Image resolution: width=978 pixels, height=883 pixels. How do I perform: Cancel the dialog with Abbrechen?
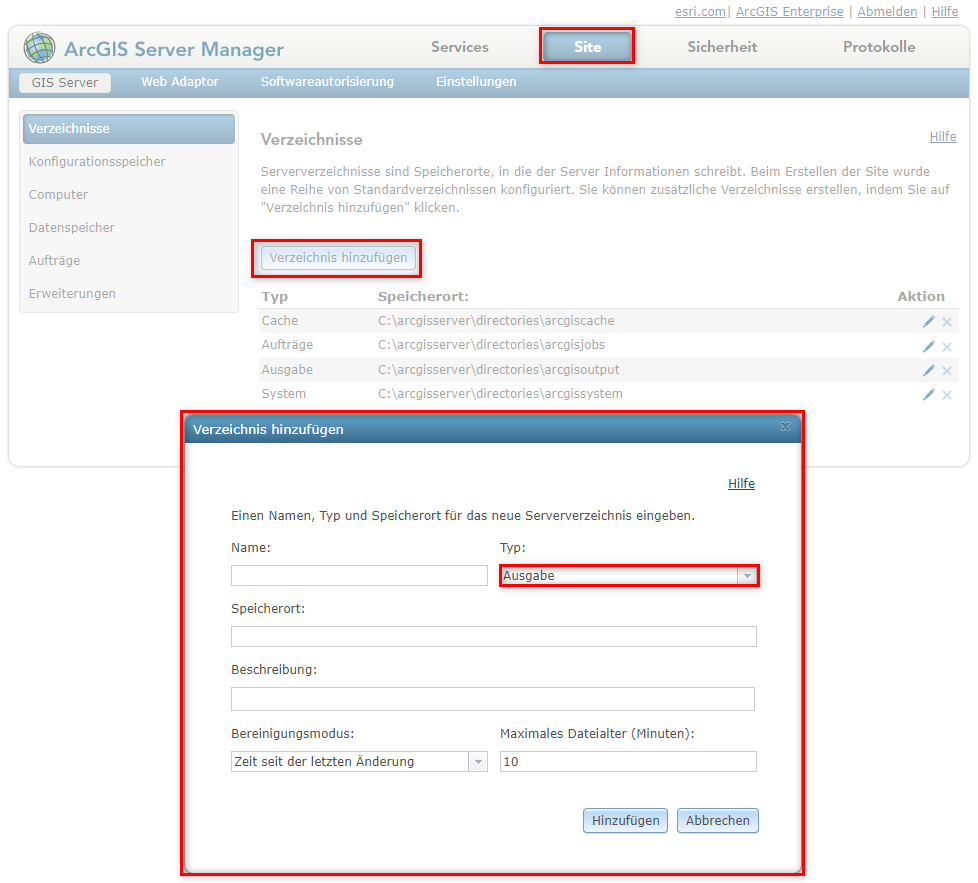coord(718,821)
